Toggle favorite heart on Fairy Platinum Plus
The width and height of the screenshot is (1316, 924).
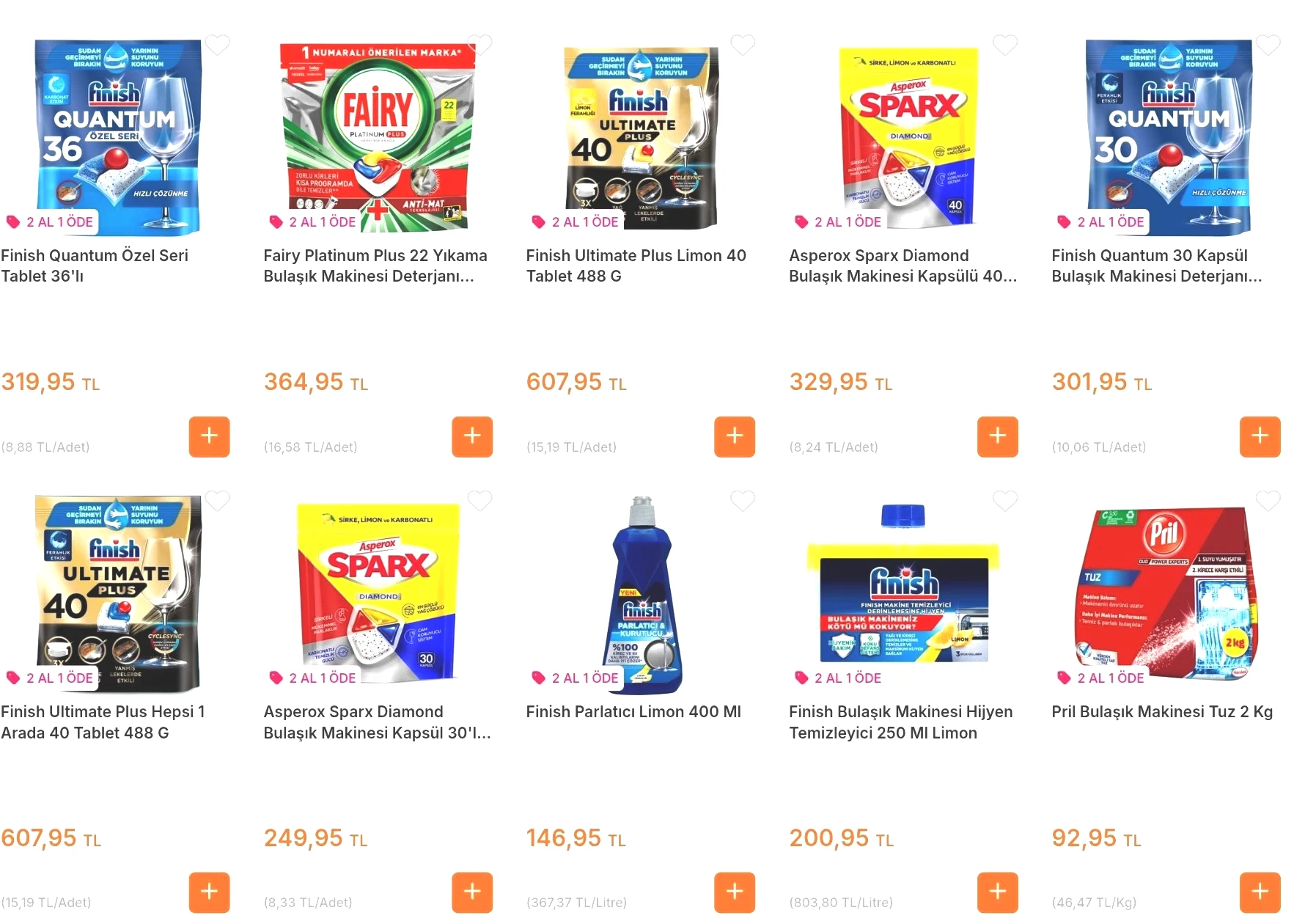click(x=480, y=45)
